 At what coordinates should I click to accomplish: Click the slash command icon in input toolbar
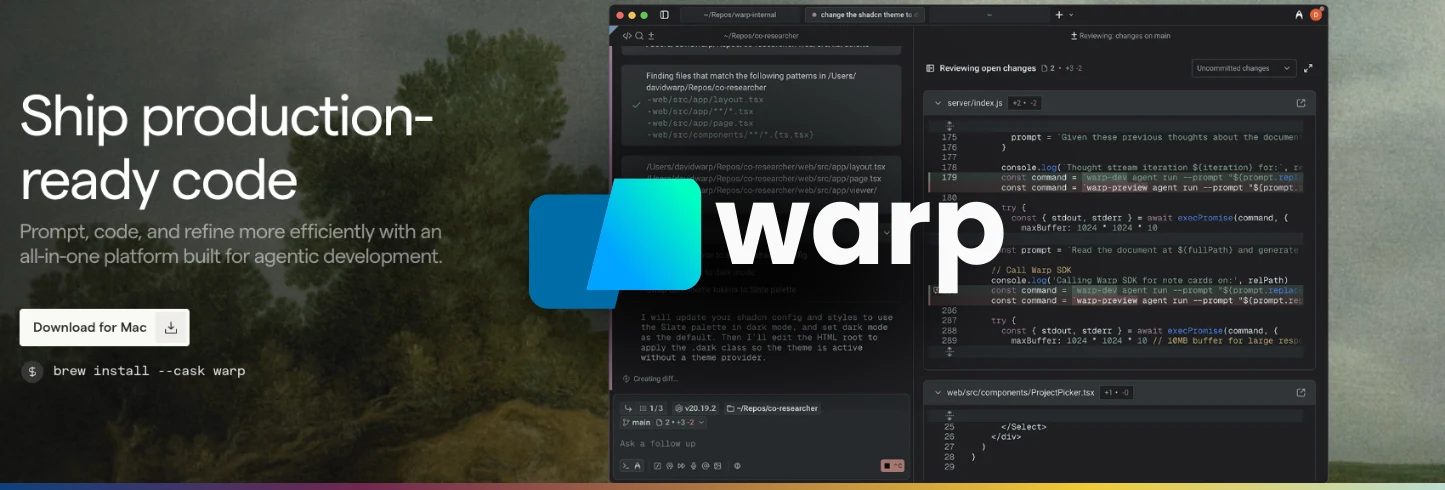[x=658, y=466]
